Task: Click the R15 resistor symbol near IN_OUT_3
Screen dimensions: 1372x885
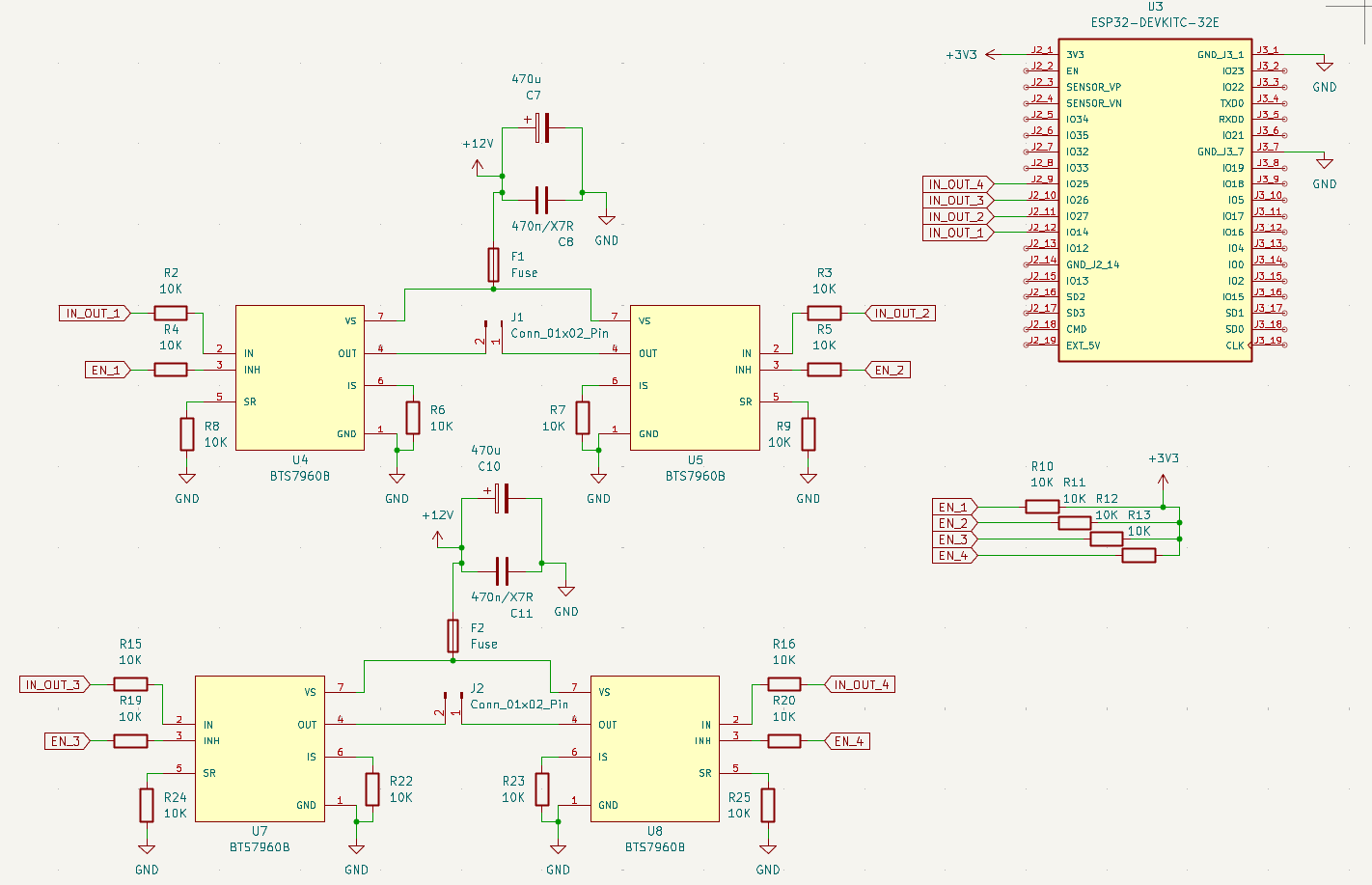Action: (130, 684)
